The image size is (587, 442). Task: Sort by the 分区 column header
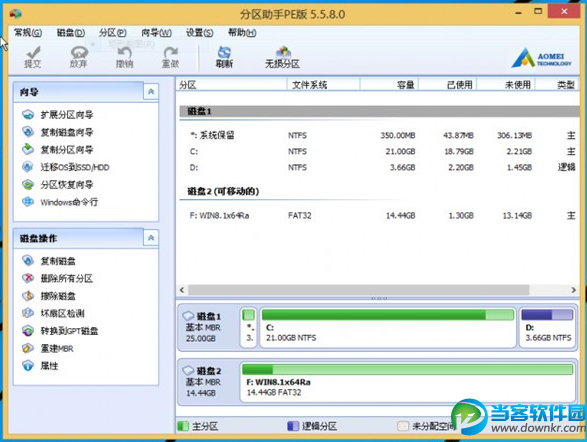click(x=231, y=85)
